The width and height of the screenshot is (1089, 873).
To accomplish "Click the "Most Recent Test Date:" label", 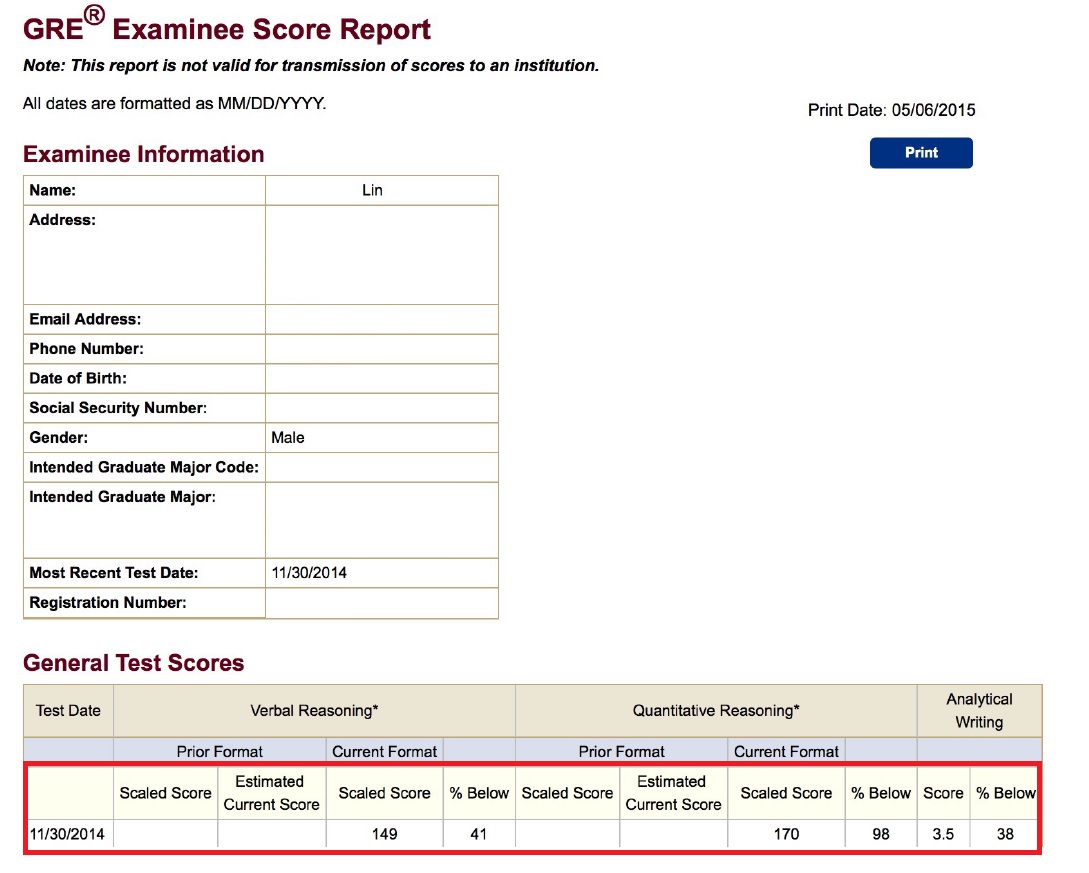I will 114,573.
